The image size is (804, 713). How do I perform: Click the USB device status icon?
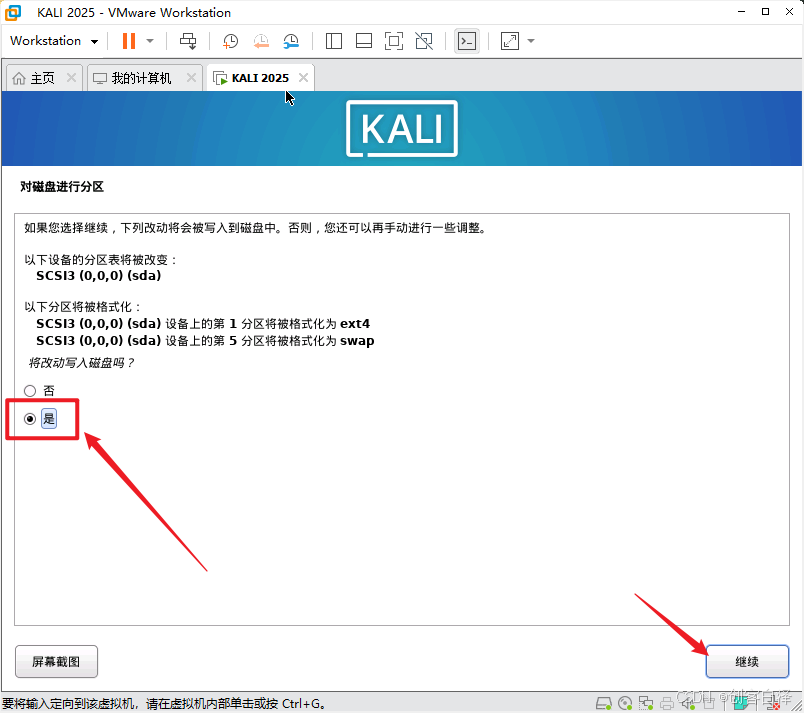709,704
